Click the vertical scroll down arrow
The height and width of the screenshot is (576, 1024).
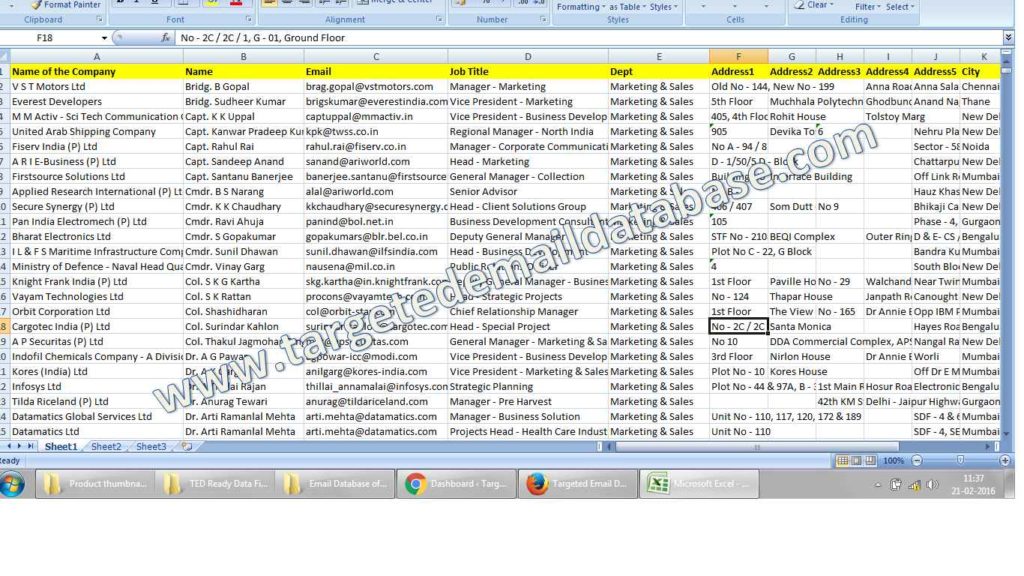click(1006, 433)
